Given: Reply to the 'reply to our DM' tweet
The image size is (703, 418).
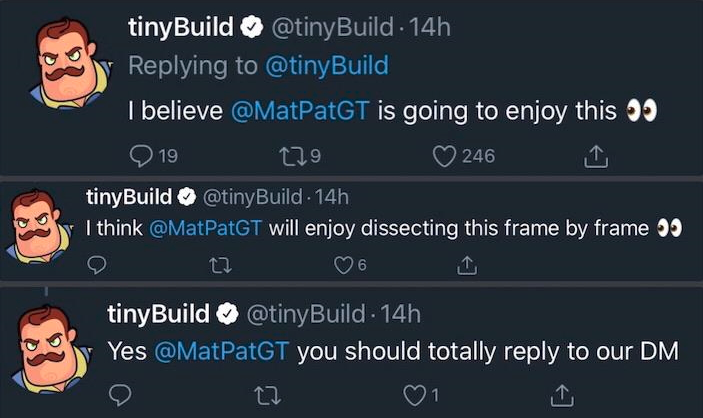Looking at the screenshot, I should [x=119, y=394].
